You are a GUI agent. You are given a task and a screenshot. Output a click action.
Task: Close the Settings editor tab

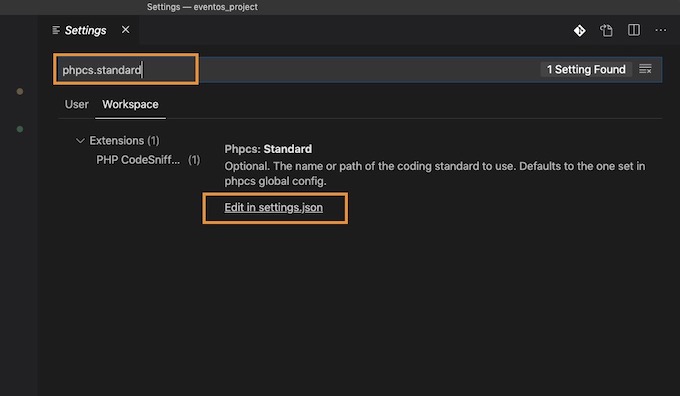(125, 29)
